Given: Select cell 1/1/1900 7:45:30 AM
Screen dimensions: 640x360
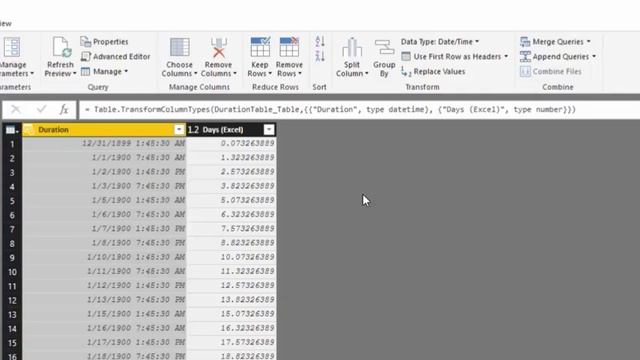Looking at the screenshot, I should click(x=104, y=158).
